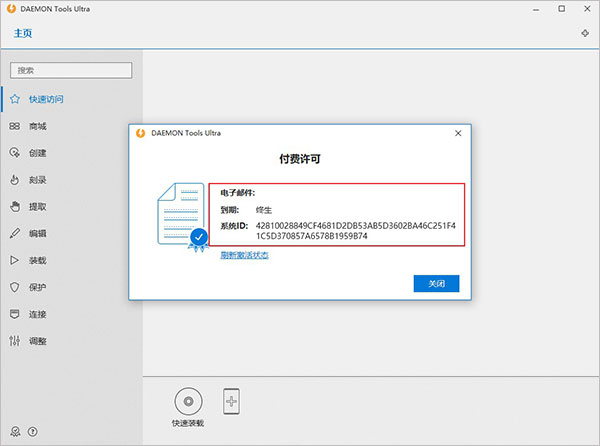
Task: Click the 付费许可 dialog heading
Action: click(x=300, y=159)
